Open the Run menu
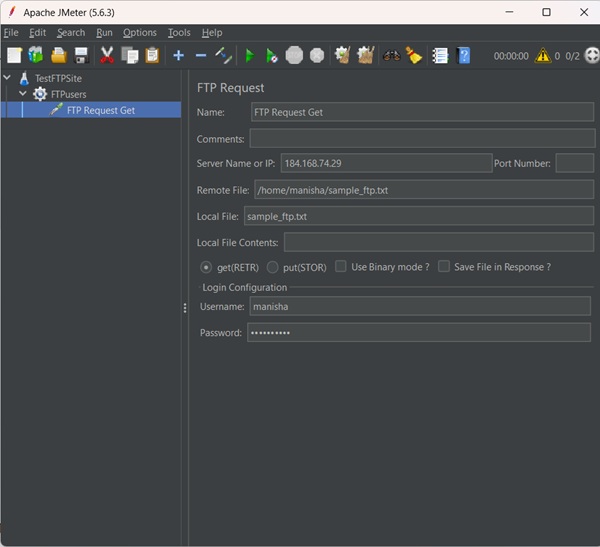The width and height of the screenshot is (600, 547). point(104,33)
